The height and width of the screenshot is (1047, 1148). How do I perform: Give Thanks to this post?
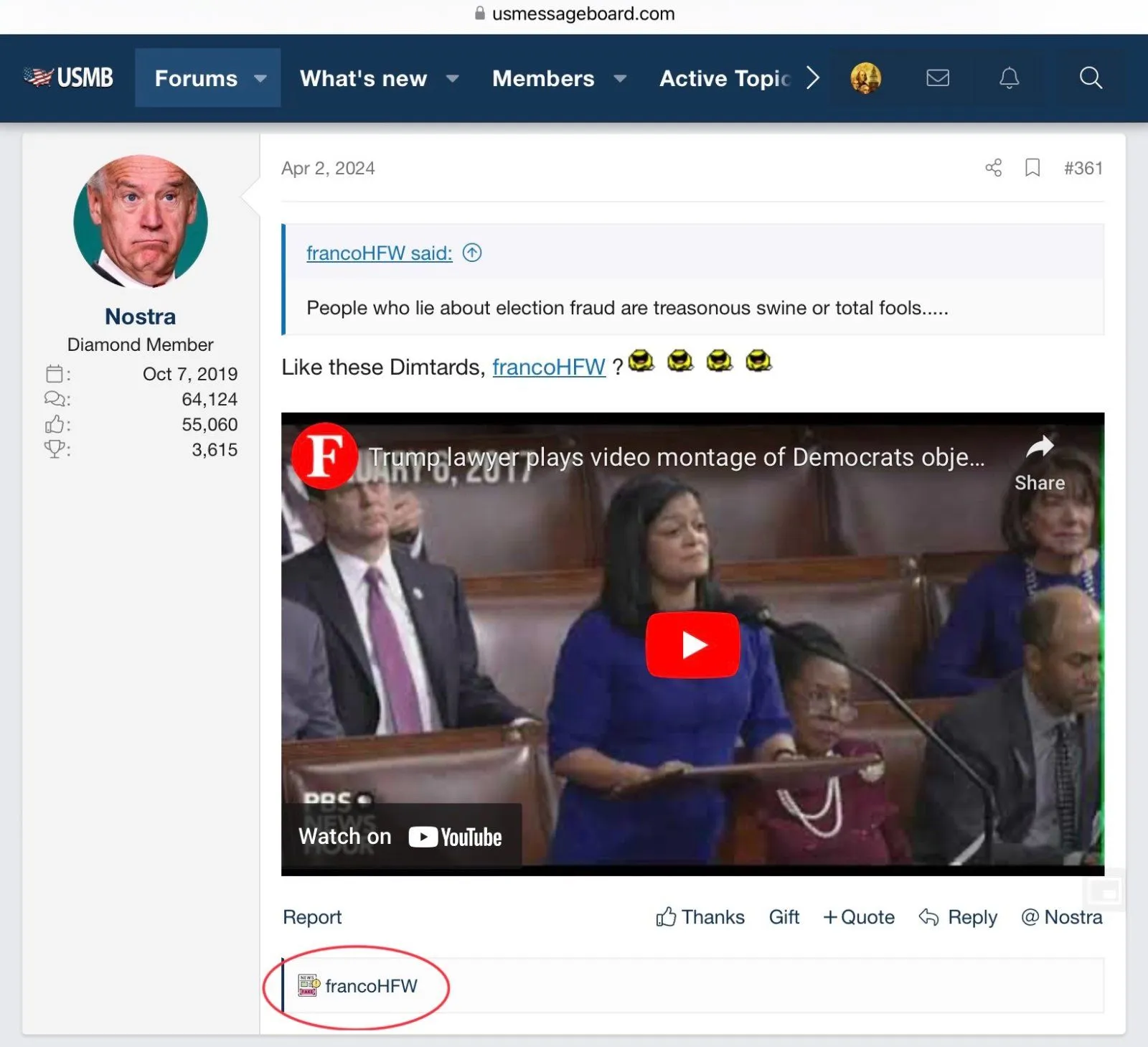(700, 917)
